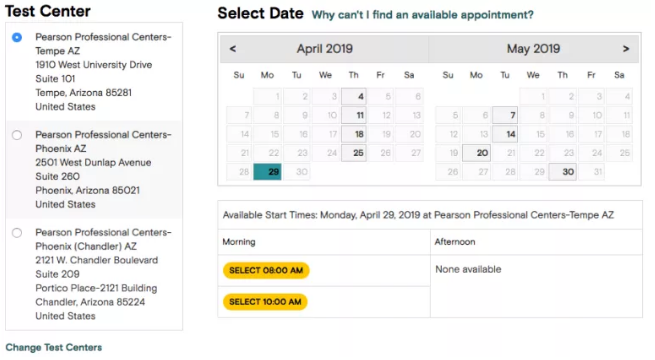
Task: Click the April 2019 month header
Action: [x=325, y=49]
